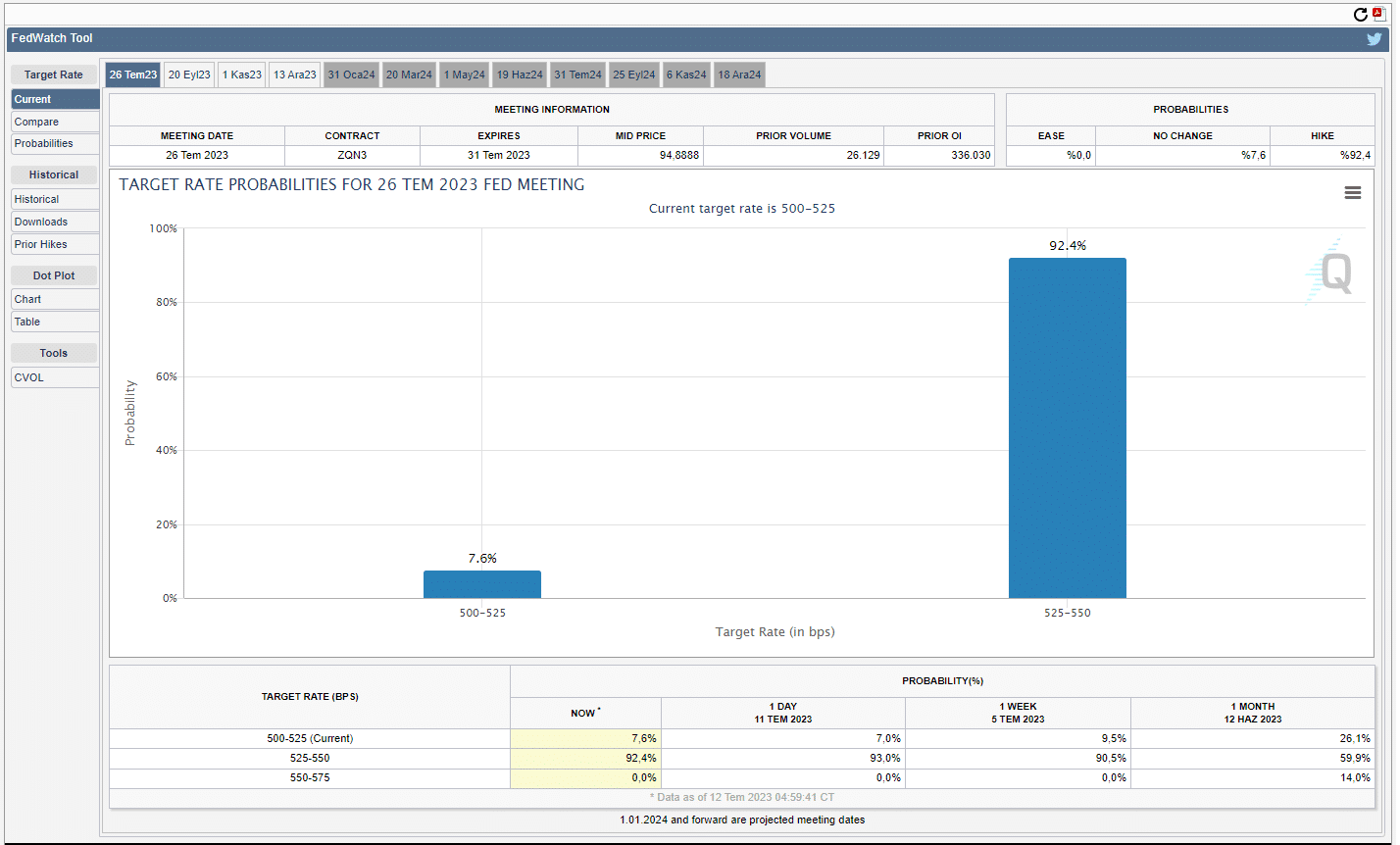Go to the Historical sidebar link
The image size is (1400, 845).
point(55,199)
